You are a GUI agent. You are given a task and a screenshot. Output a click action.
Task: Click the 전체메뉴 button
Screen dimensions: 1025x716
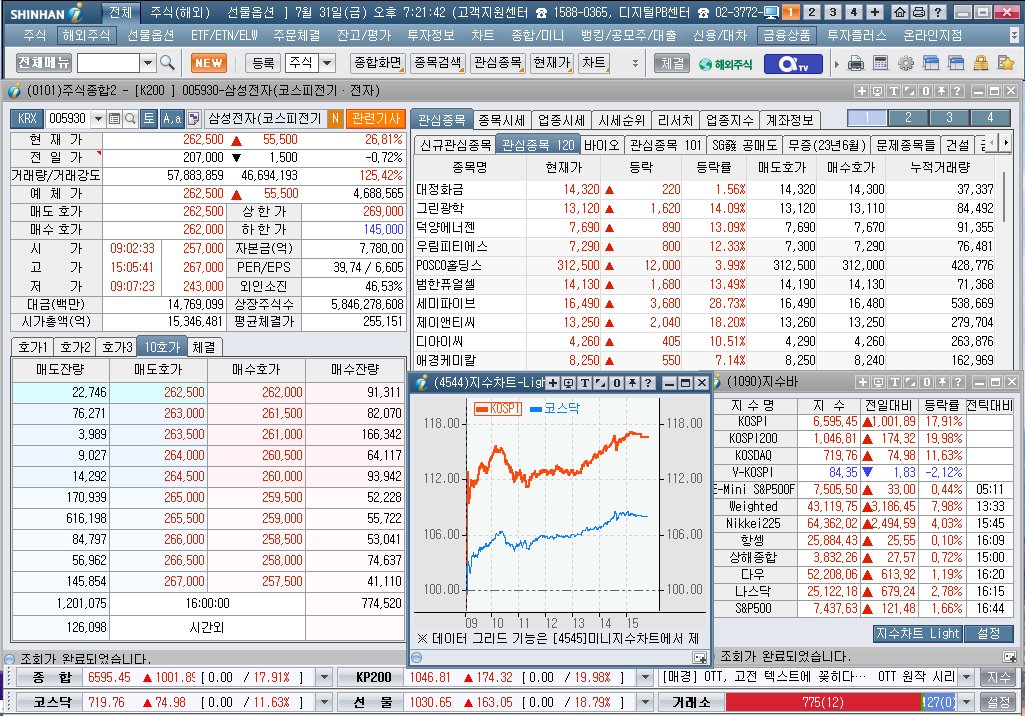(44, 63)
